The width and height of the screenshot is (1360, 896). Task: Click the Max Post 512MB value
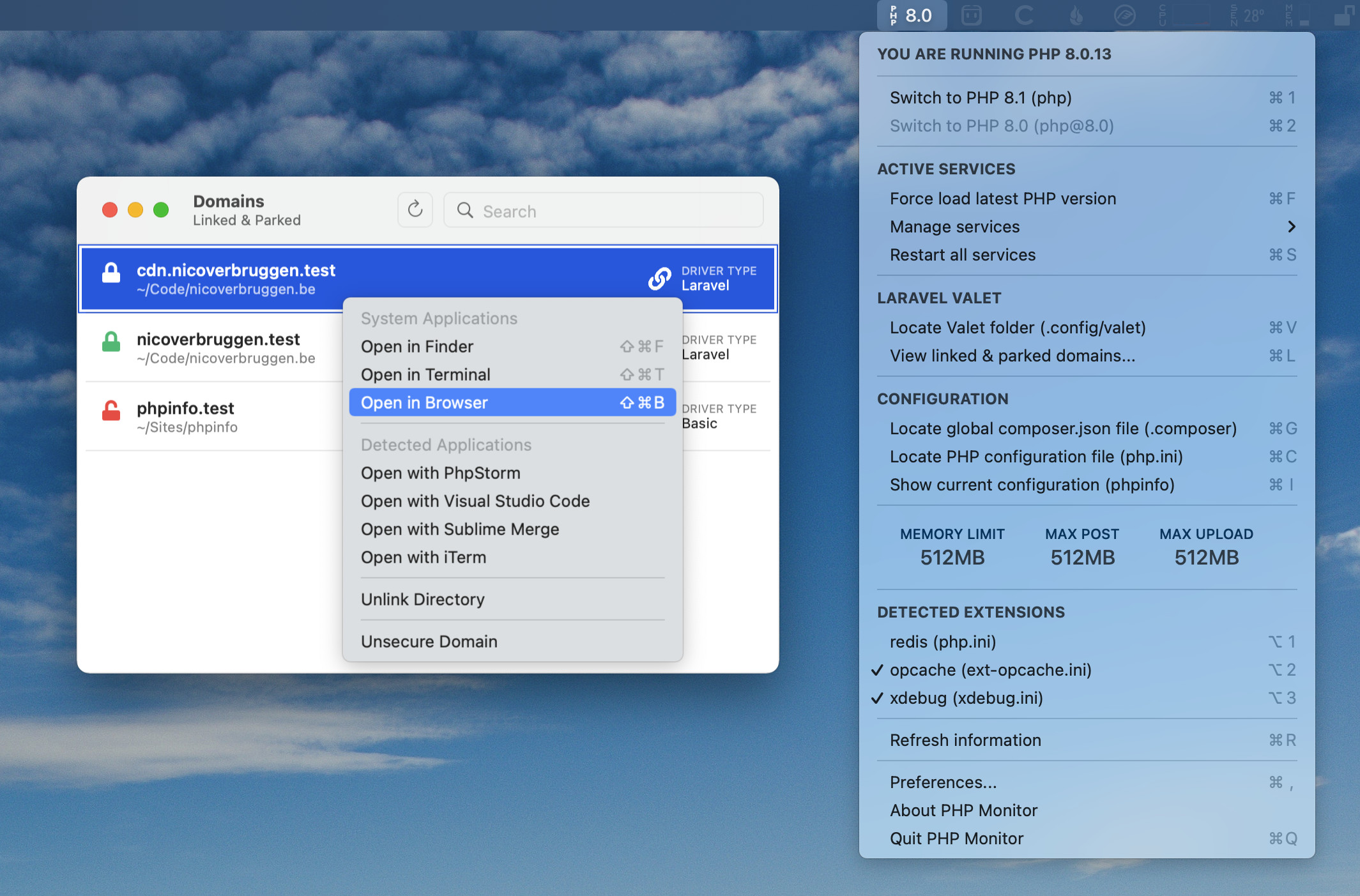point(1083,558)
